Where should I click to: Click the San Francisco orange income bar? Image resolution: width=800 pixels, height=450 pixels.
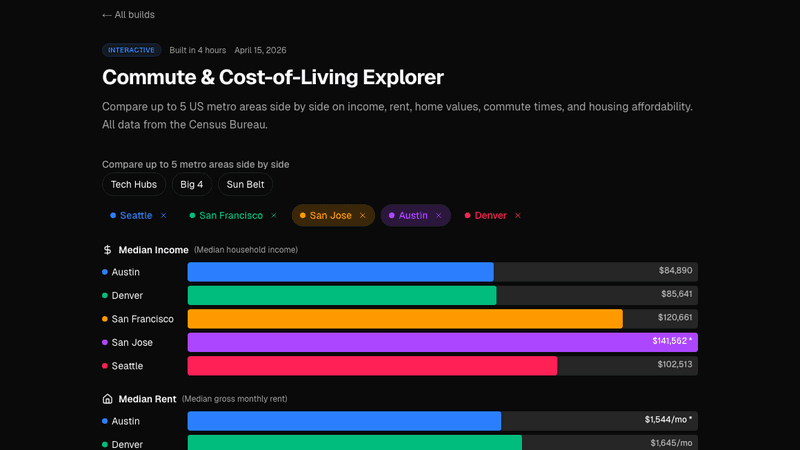[x=405, y=319]
